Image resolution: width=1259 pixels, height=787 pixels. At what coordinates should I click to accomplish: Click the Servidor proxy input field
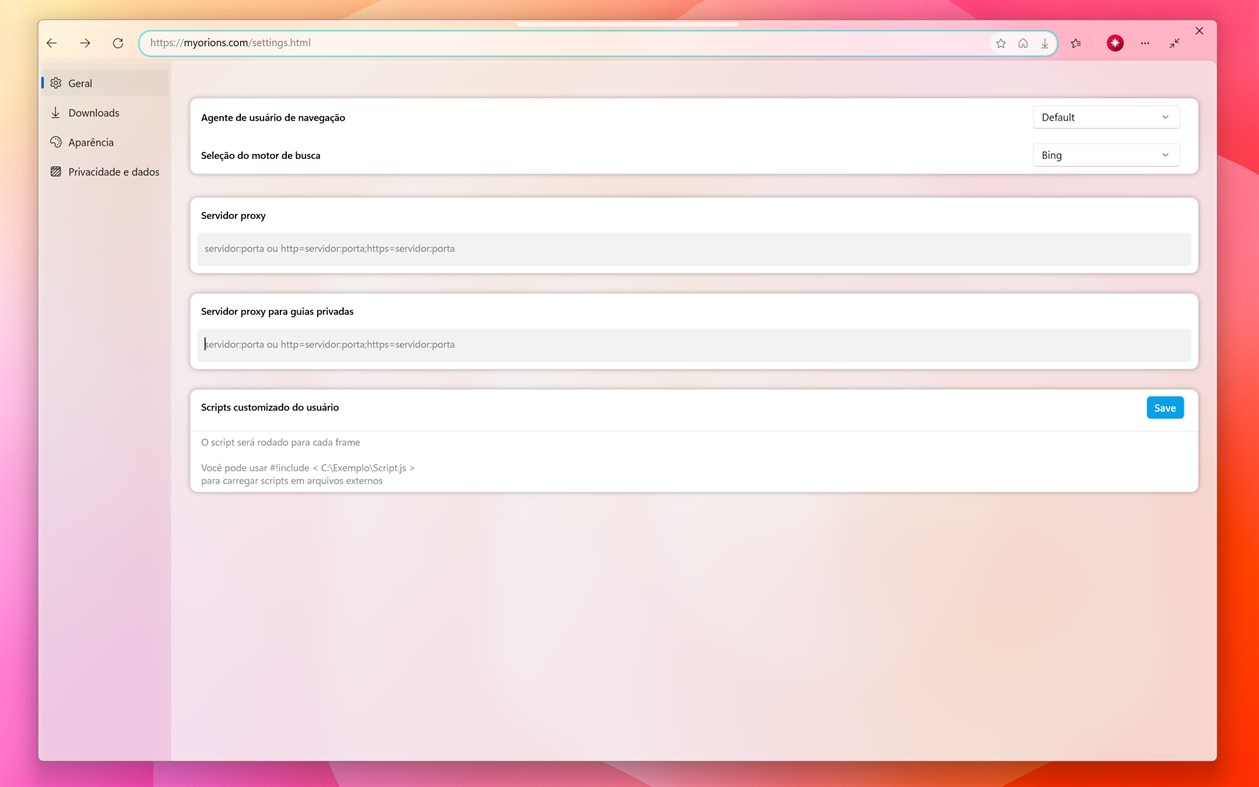694,248
